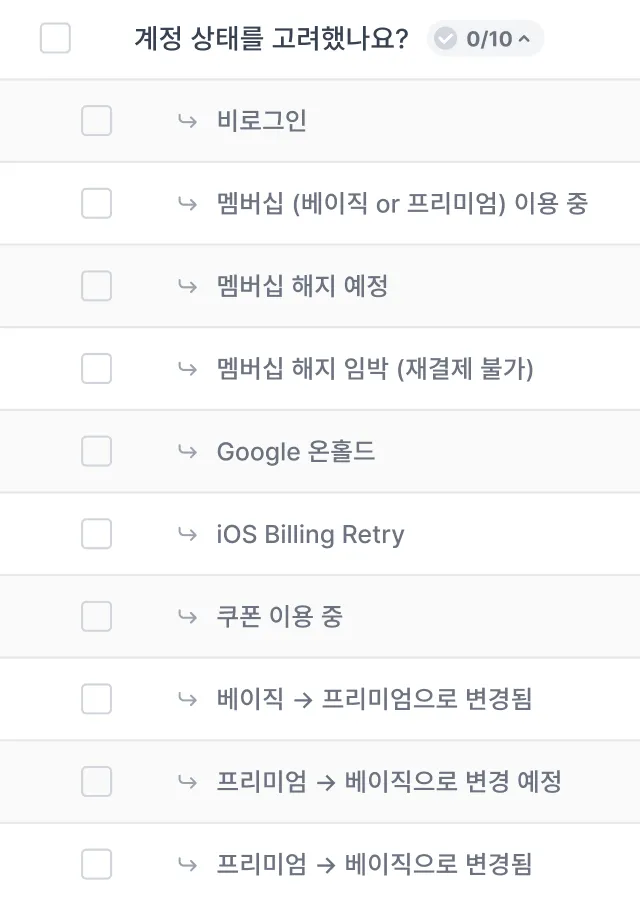Open the '멤버십 (베이직 or 프리미엄) 이용 중' item
640x898 pixels.
[x=402, y=204]
